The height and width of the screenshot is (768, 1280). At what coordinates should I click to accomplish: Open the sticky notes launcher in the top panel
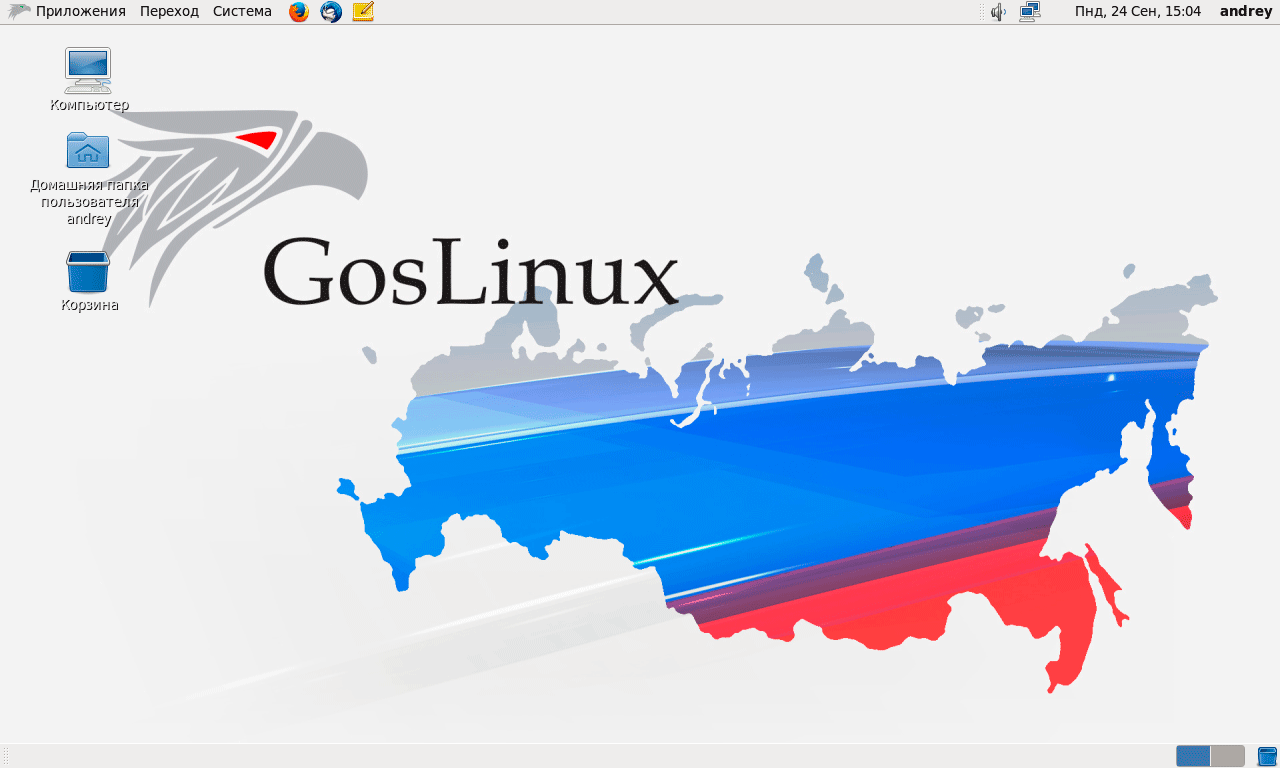click(363, 12)
